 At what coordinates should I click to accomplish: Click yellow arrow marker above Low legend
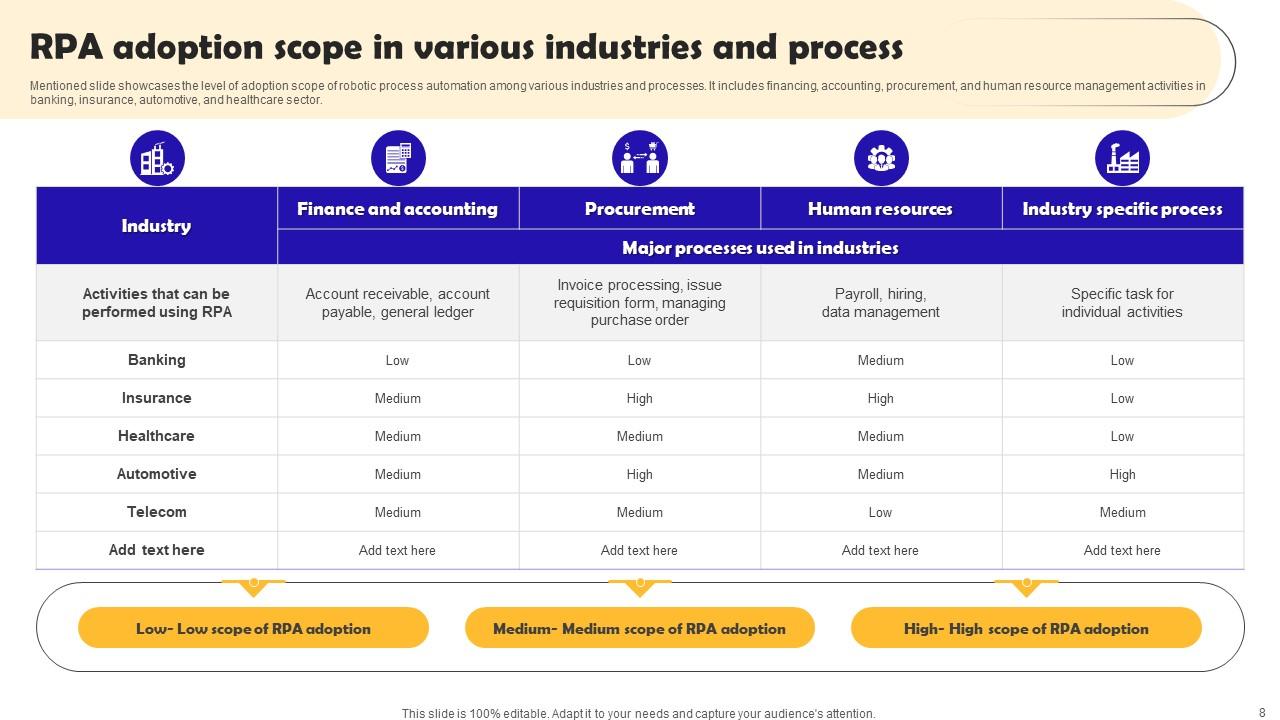254,586
